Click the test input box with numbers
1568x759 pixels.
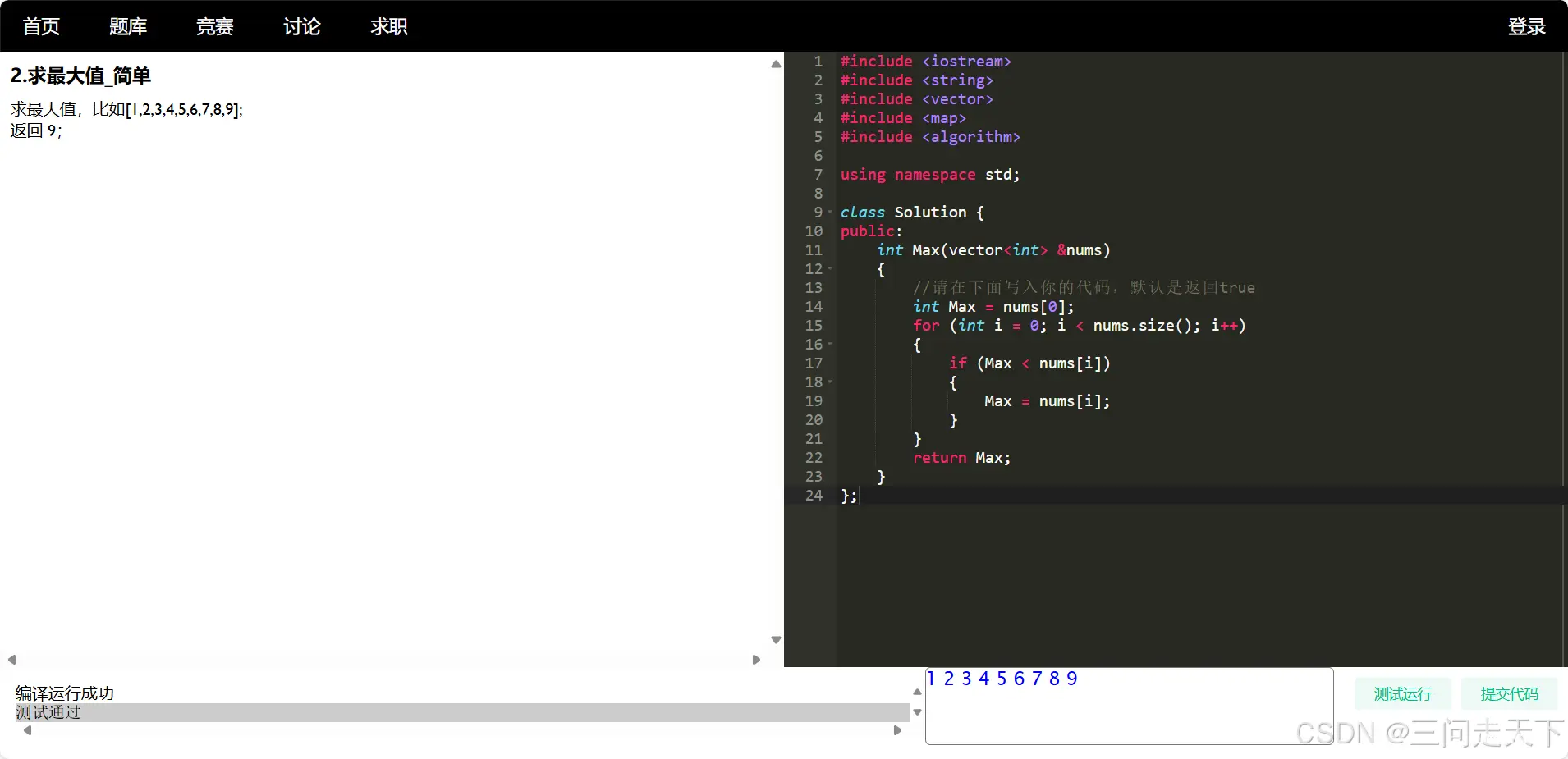(x=1129, y=706)
